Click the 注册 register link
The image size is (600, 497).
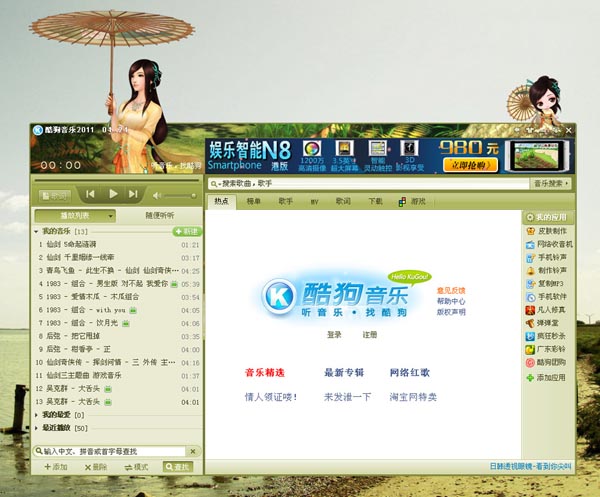point(370,335)
